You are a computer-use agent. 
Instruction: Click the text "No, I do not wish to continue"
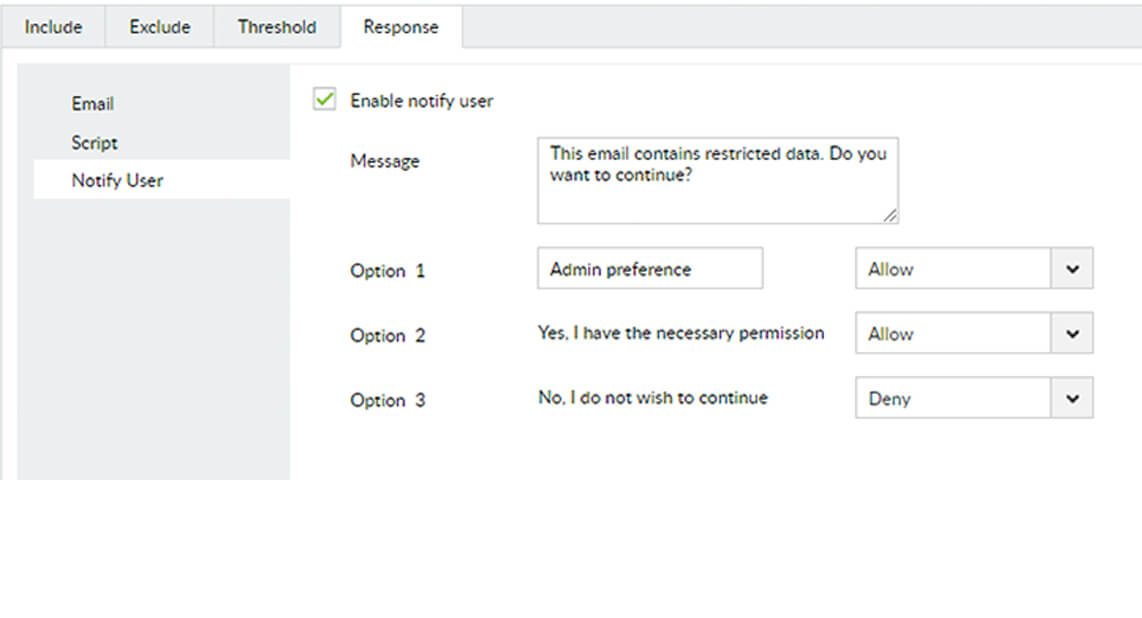tap(653, 398)
